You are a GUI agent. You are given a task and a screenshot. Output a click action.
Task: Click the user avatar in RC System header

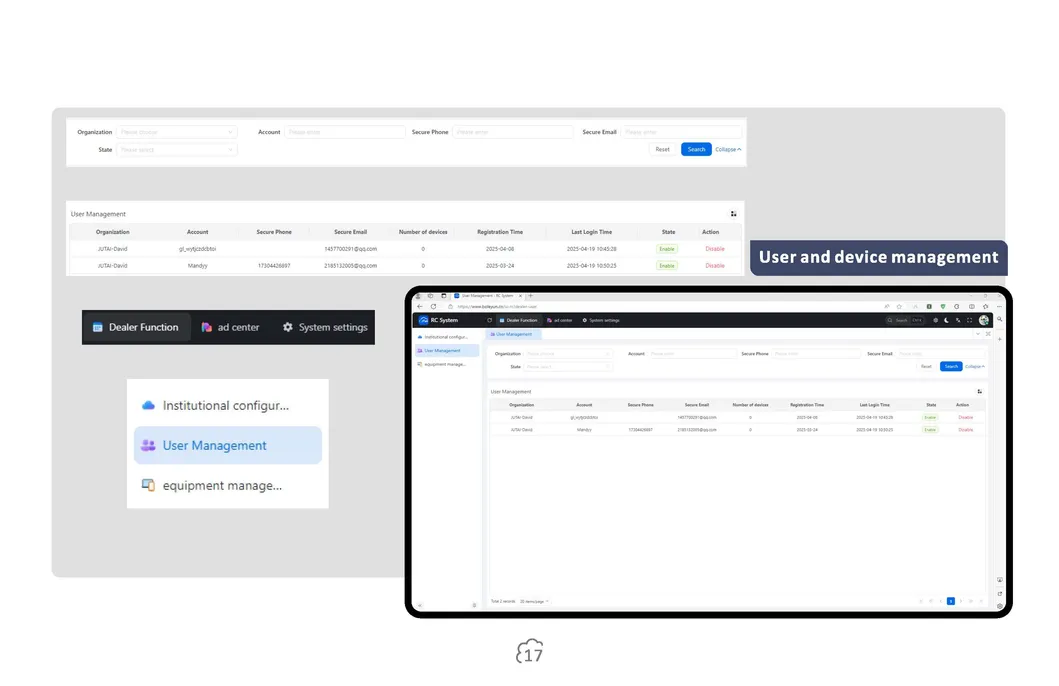click(x=984, y=320)
